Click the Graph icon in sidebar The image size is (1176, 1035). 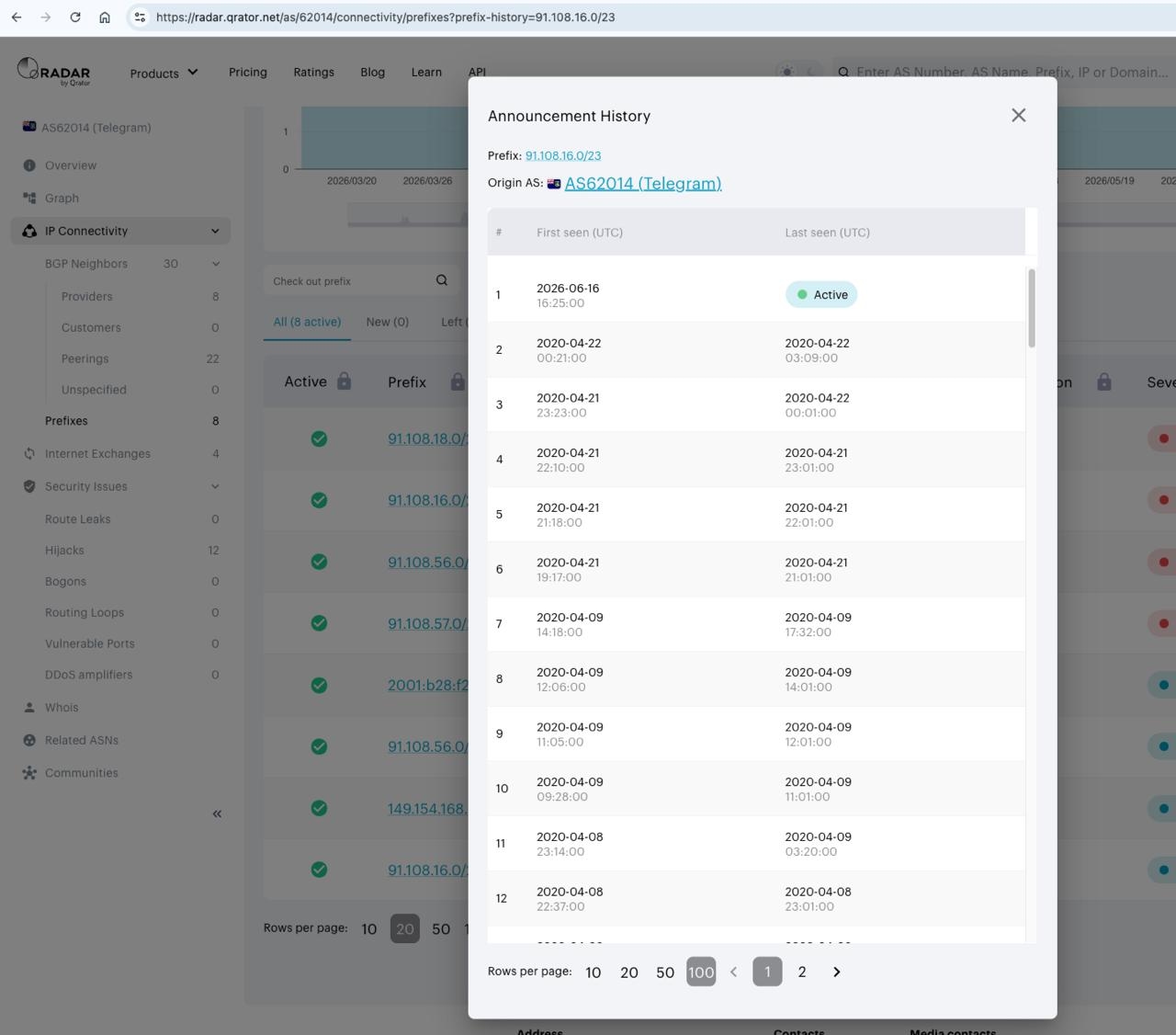tap(29, 198)
